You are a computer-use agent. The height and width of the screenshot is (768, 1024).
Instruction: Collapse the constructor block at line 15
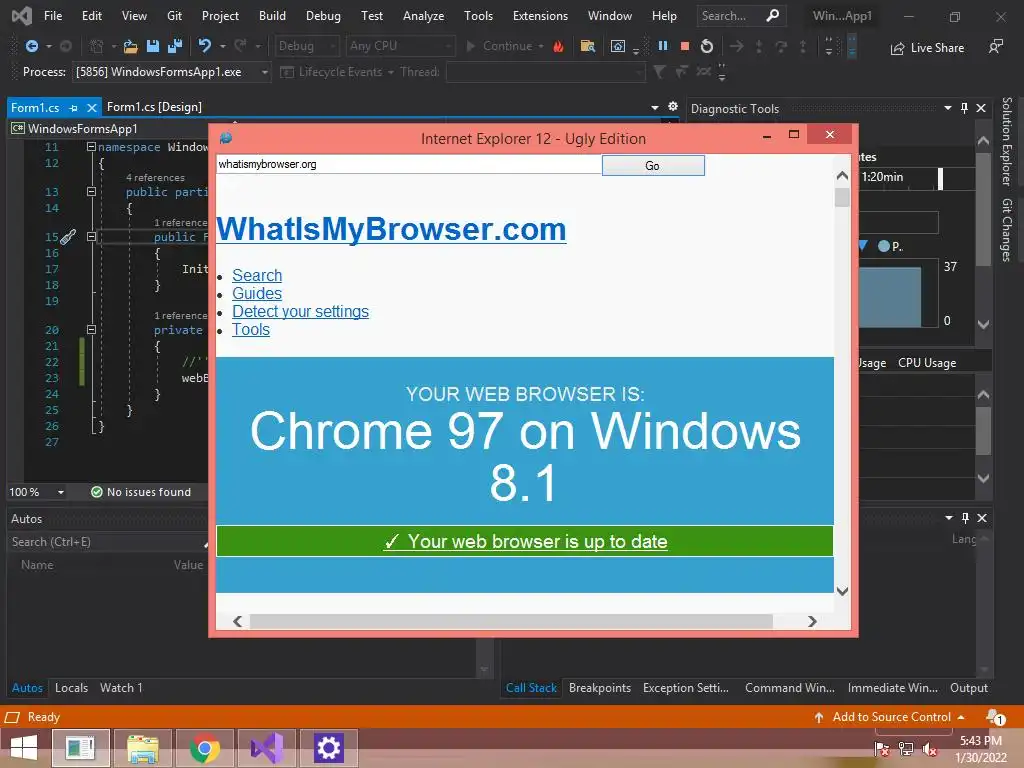(91, 236)
